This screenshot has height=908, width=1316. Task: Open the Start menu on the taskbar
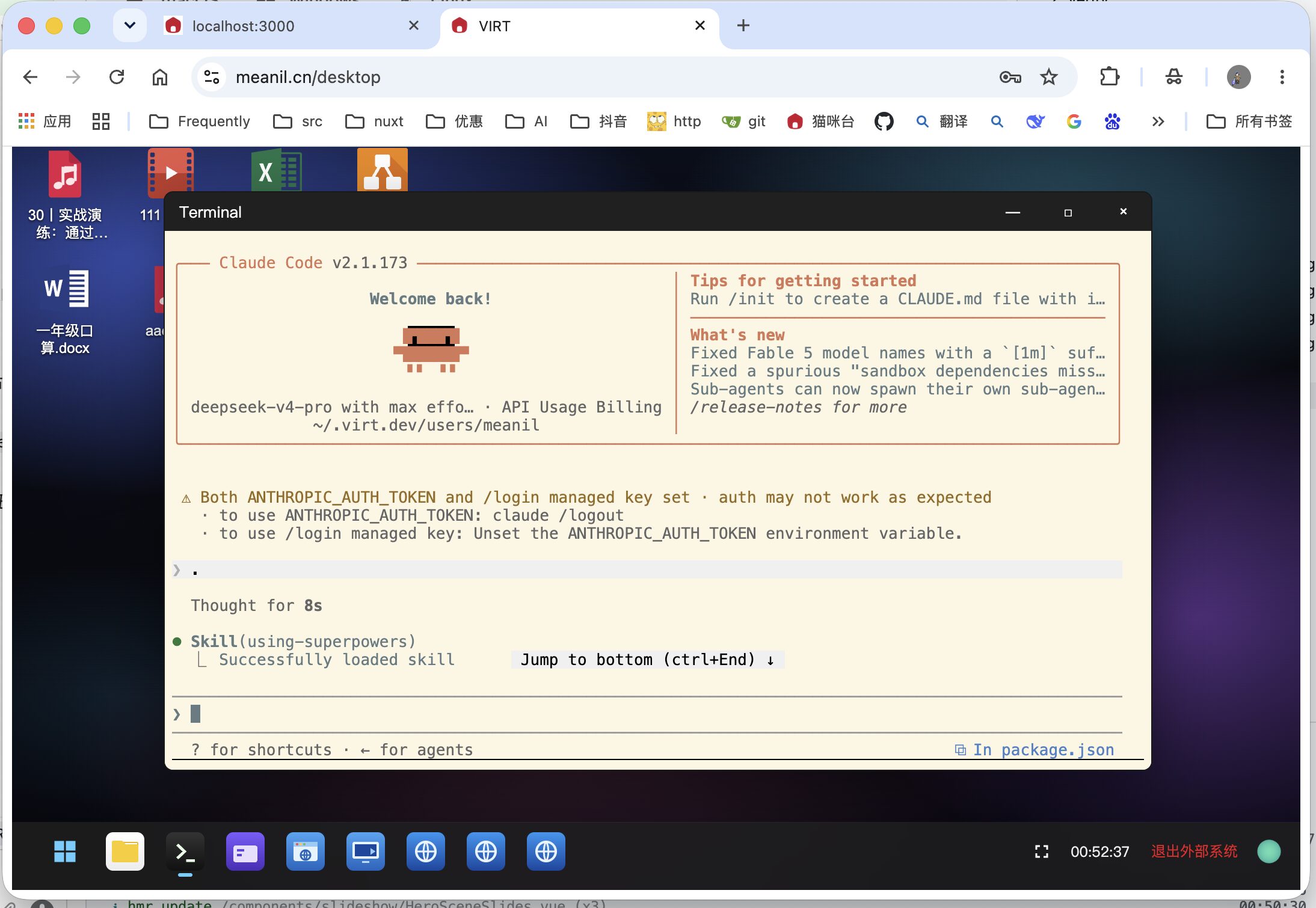click(x=65, y=851)
